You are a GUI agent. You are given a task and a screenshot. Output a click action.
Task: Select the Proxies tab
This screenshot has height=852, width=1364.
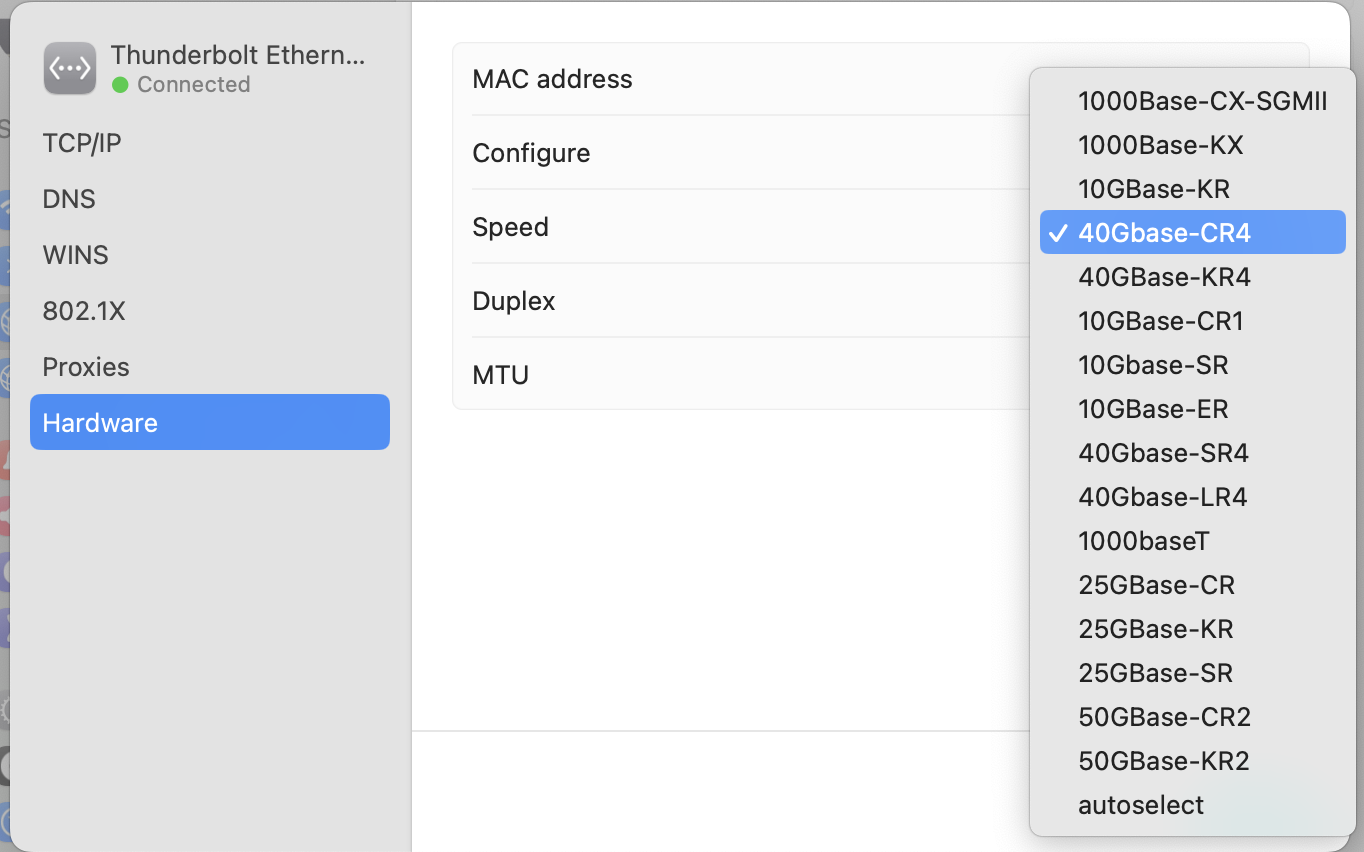pyautogui.click(x=86, y=367)
